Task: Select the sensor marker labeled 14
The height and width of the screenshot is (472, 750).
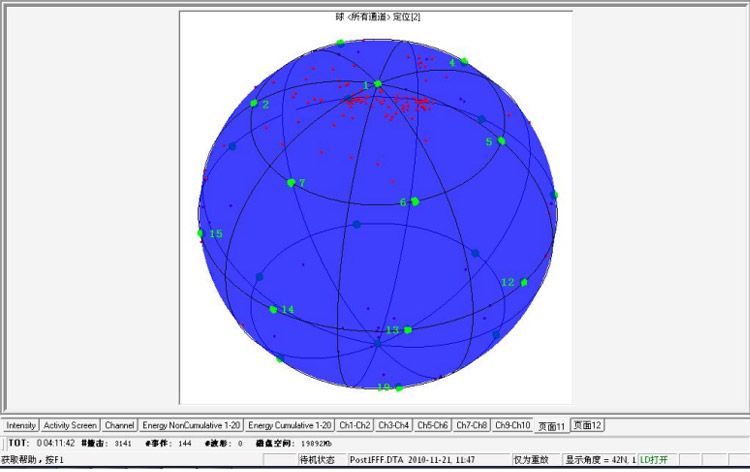Action: point(273,309)
